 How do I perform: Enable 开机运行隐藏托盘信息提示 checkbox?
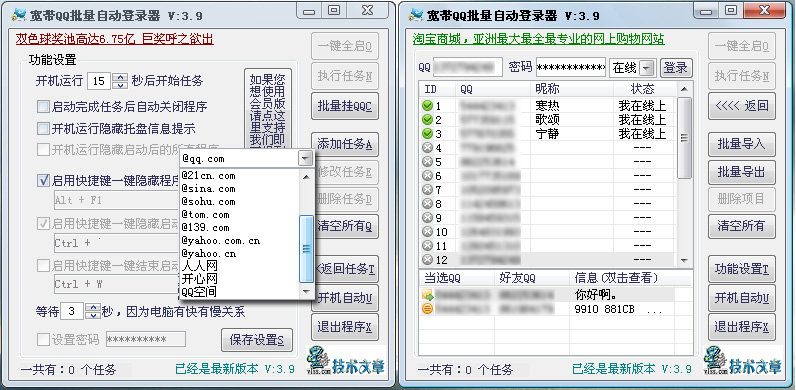point(43,128)
